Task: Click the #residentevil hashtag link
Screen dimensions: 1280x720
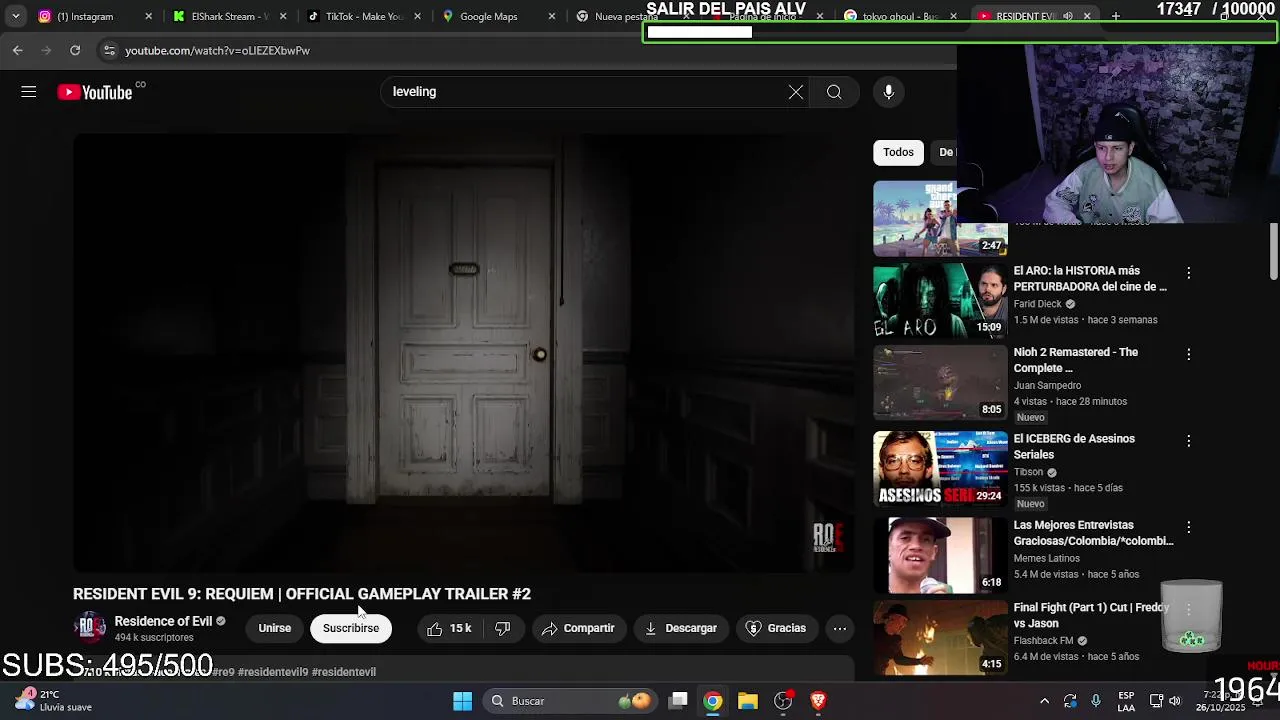Action: click(x=344, y=672)
